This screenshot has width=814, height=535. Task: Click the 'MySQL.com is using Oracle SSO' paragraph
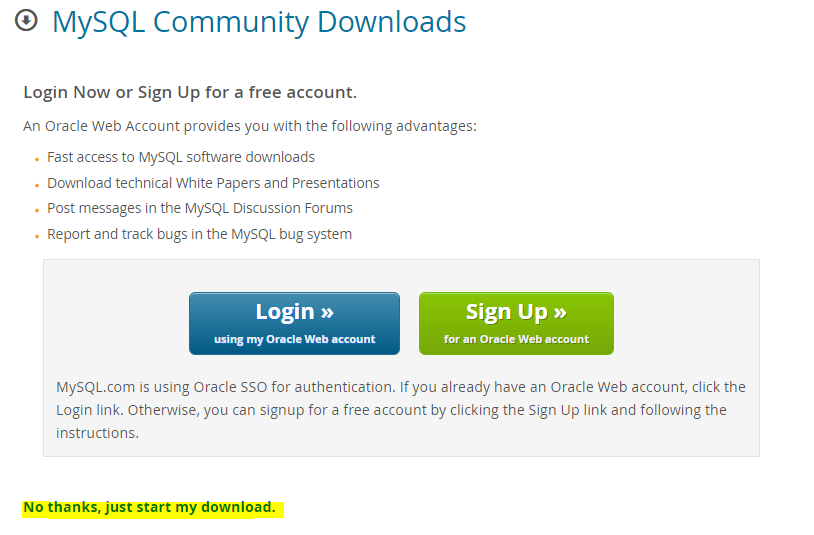401,410
